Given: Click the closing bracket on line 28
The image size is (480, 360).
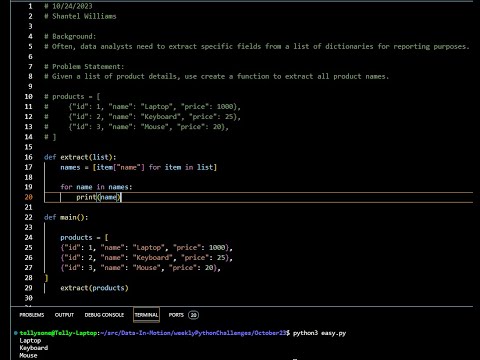Looking at the screenshot, I should click(46, 278).
